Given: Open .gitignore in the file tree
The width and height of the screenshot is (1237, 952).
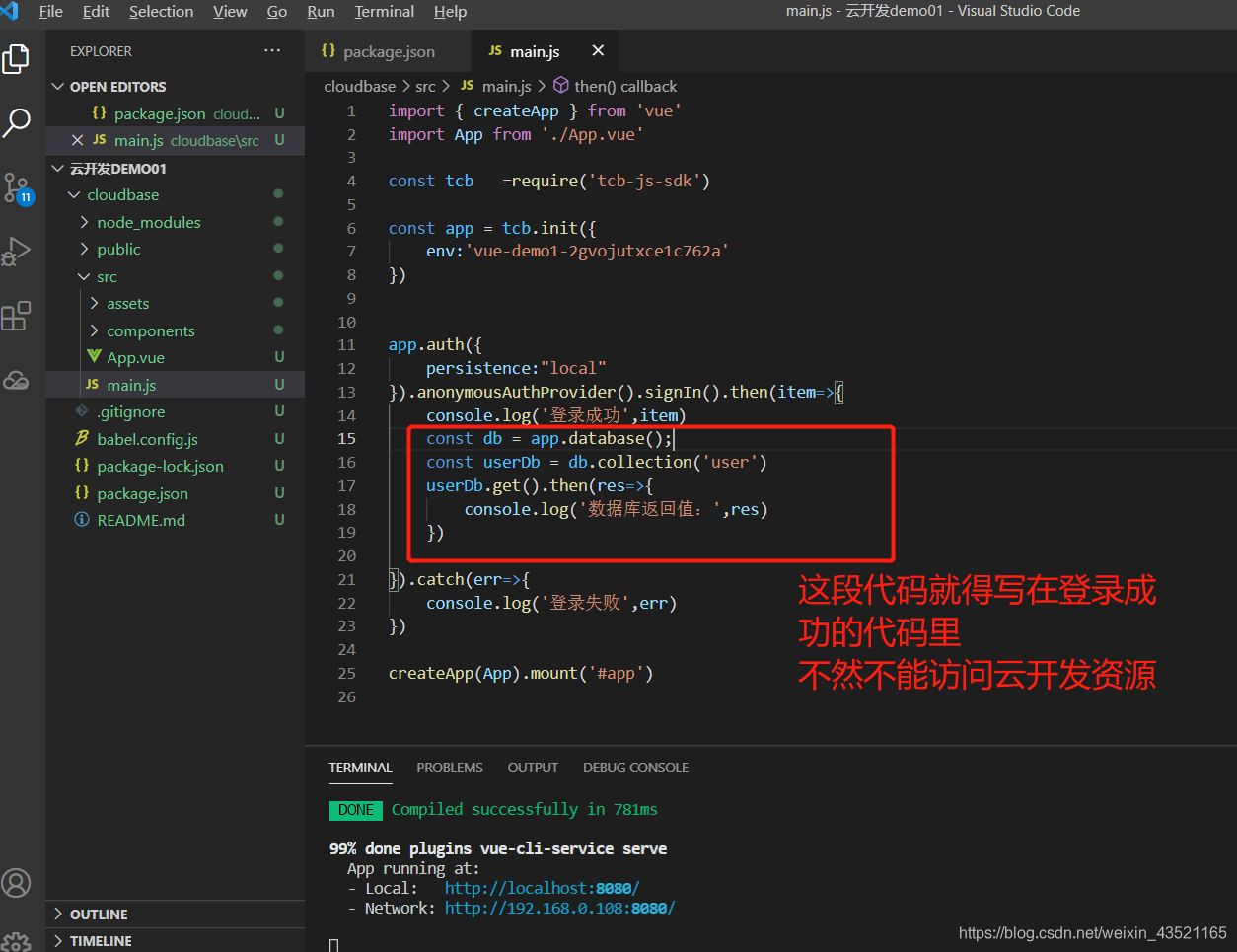Looking at the screenshot, I should pos(175,411).
